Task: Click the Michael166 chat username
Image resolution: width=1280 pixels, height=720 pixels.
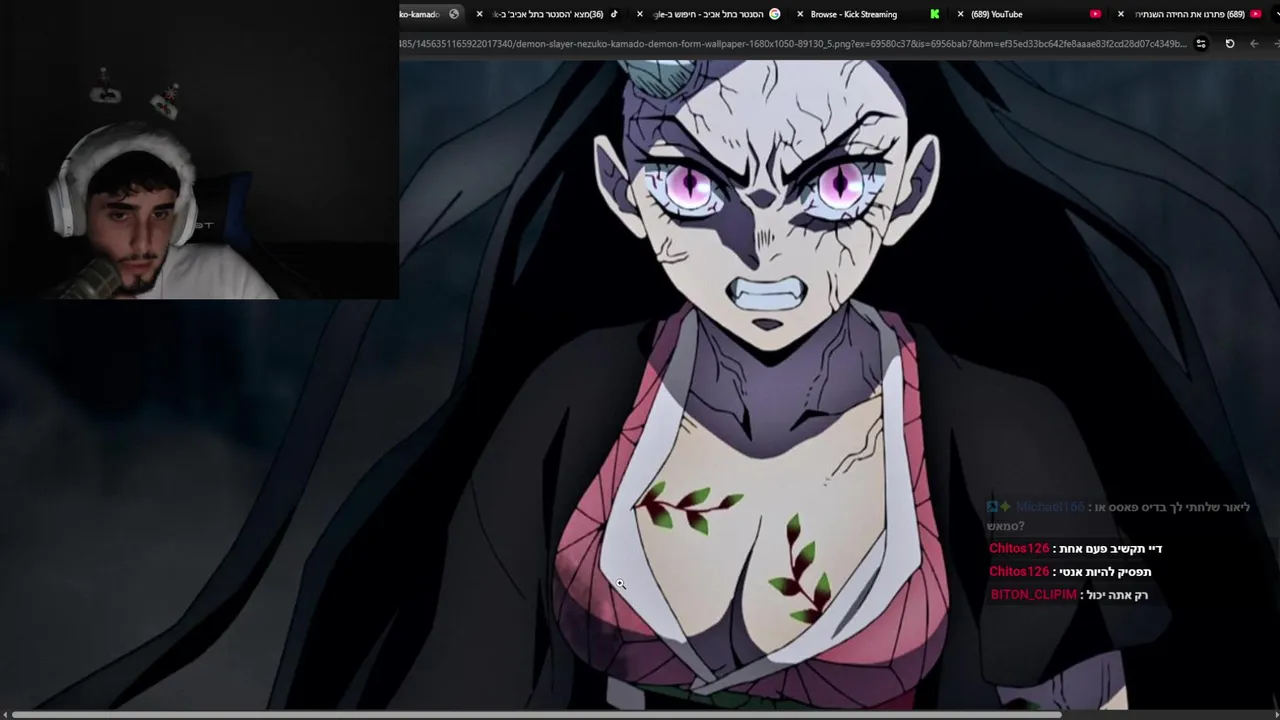Action: (1050, 508)
